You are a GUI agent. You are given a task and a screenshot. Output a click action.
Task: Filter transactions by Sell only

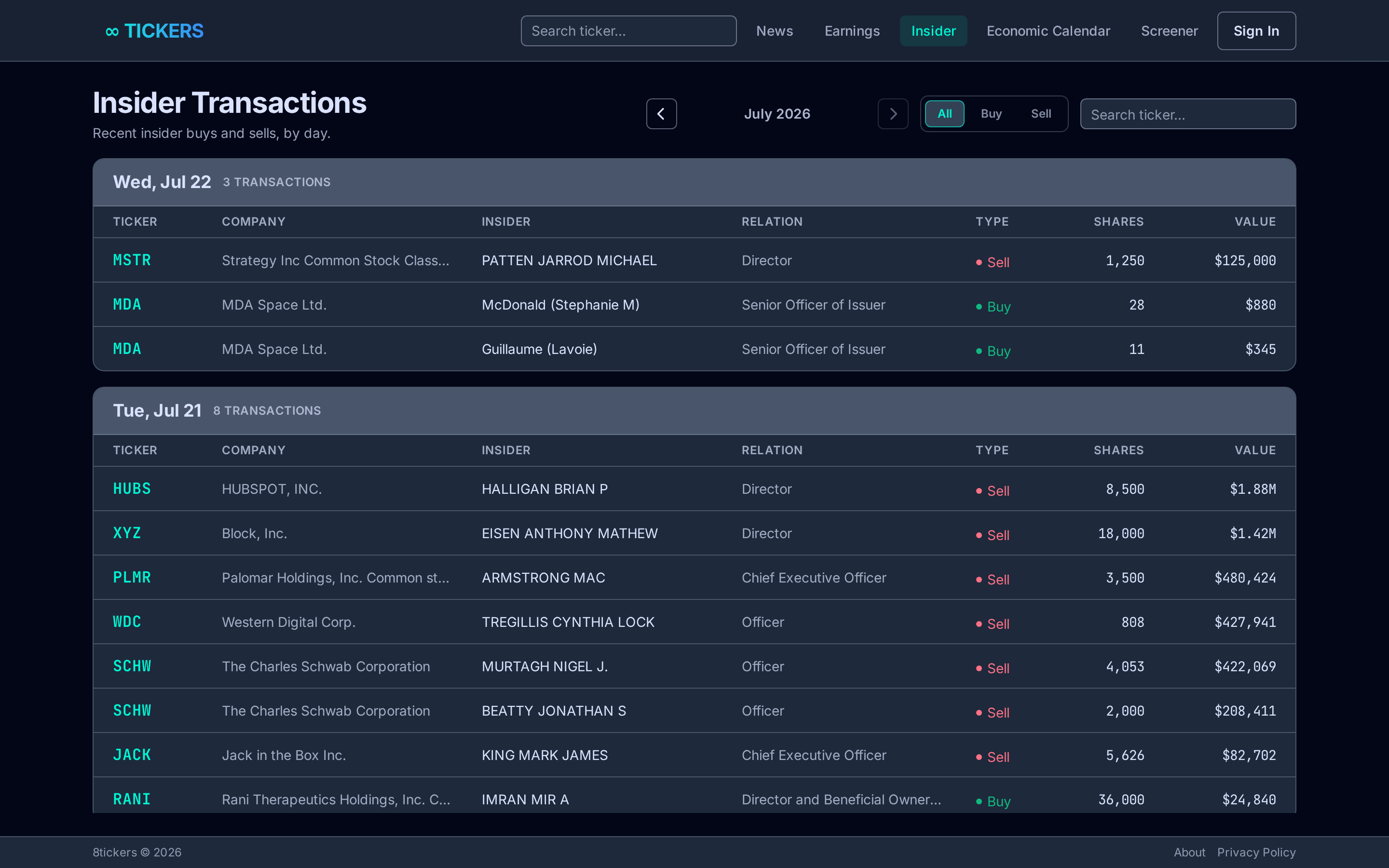(1041, 114)
